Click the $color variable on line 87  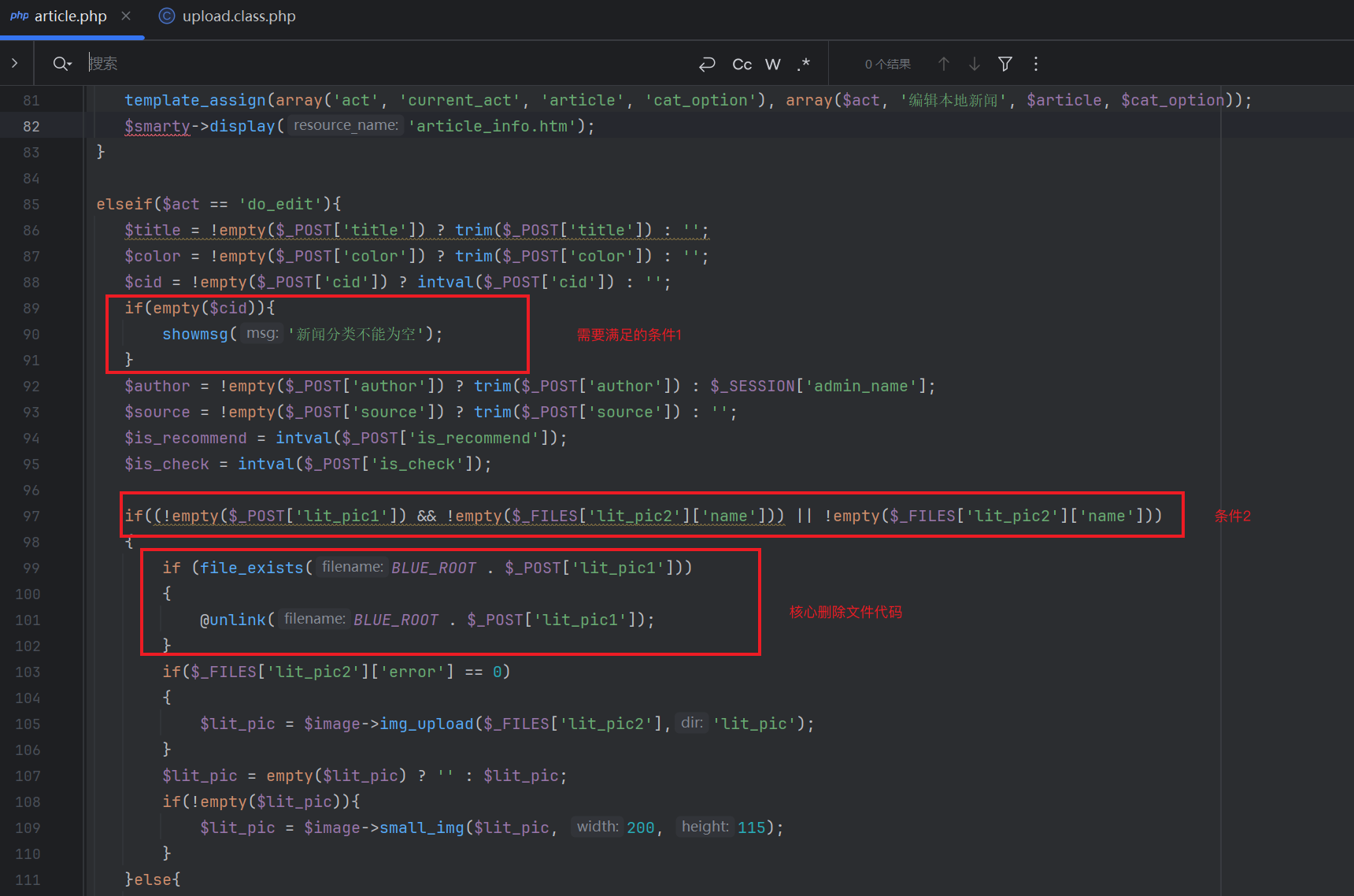[x=153, y=256]
